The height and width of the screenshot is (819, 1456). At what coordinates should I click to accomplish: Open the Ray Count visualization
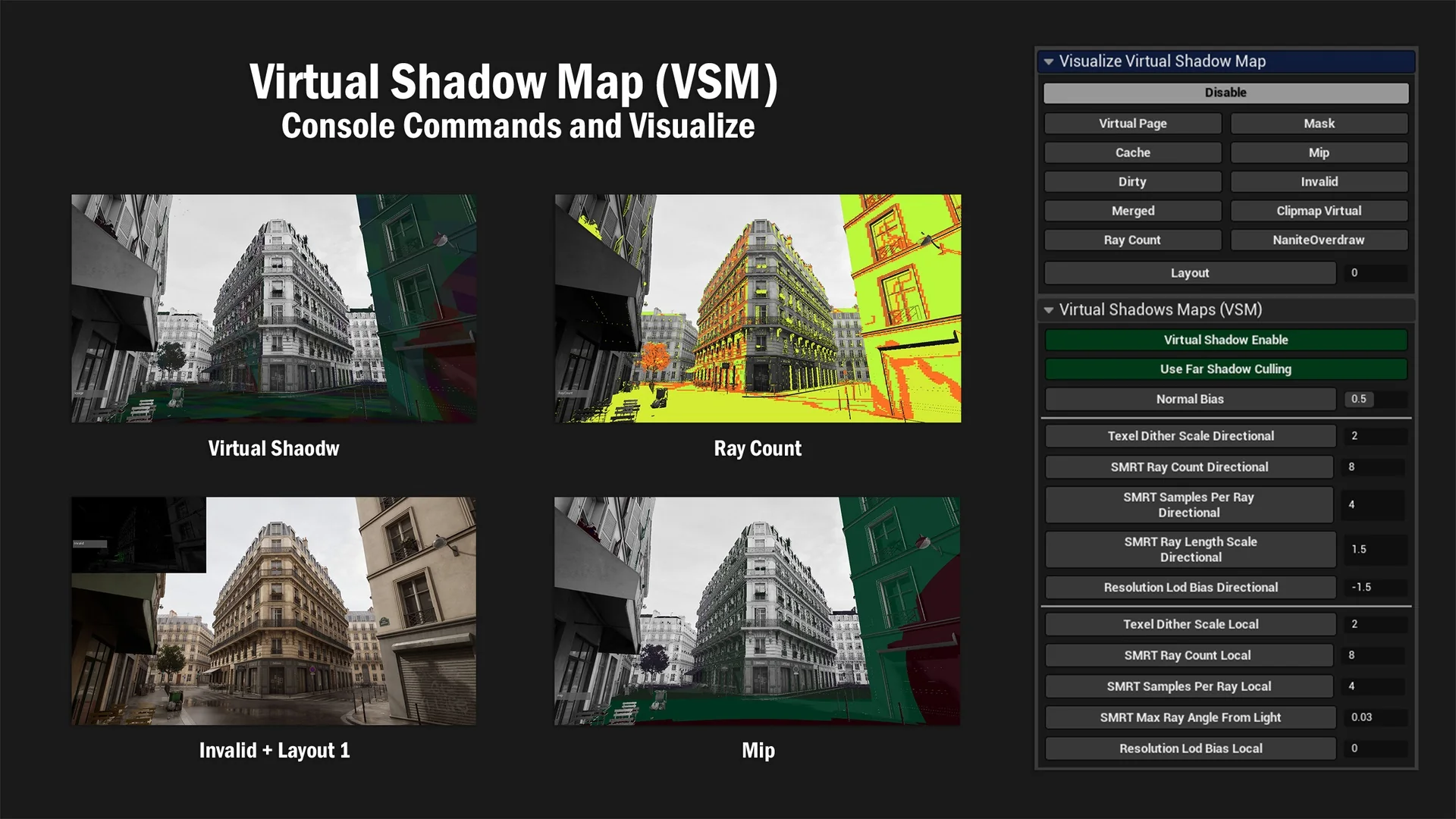click(x=1132, y=240)
